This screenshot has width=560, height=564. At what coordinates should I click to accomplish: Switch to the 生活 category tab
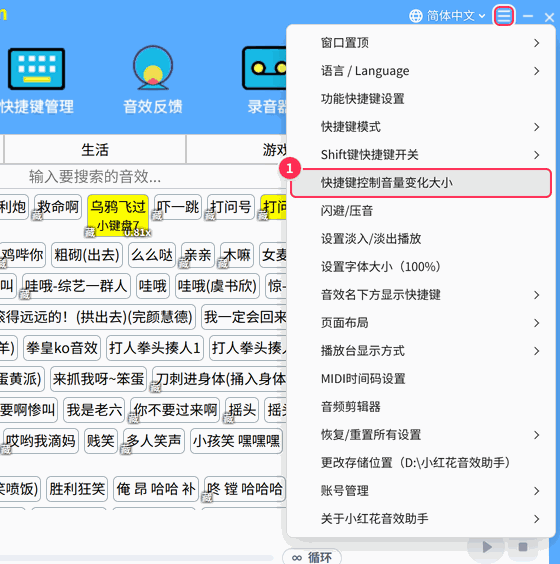point(95,150)
